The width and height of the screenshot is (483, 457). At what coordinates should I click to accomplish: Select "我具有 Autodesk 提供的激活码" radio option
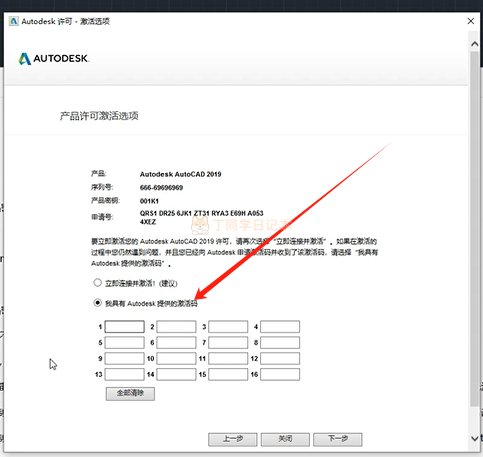tap(97, 303)
